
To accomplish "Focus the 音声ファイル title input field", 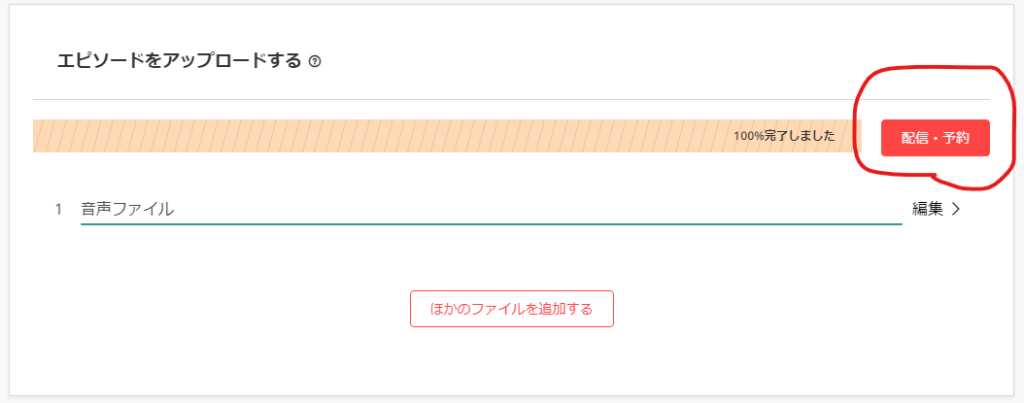I will [x=491, y=210].
